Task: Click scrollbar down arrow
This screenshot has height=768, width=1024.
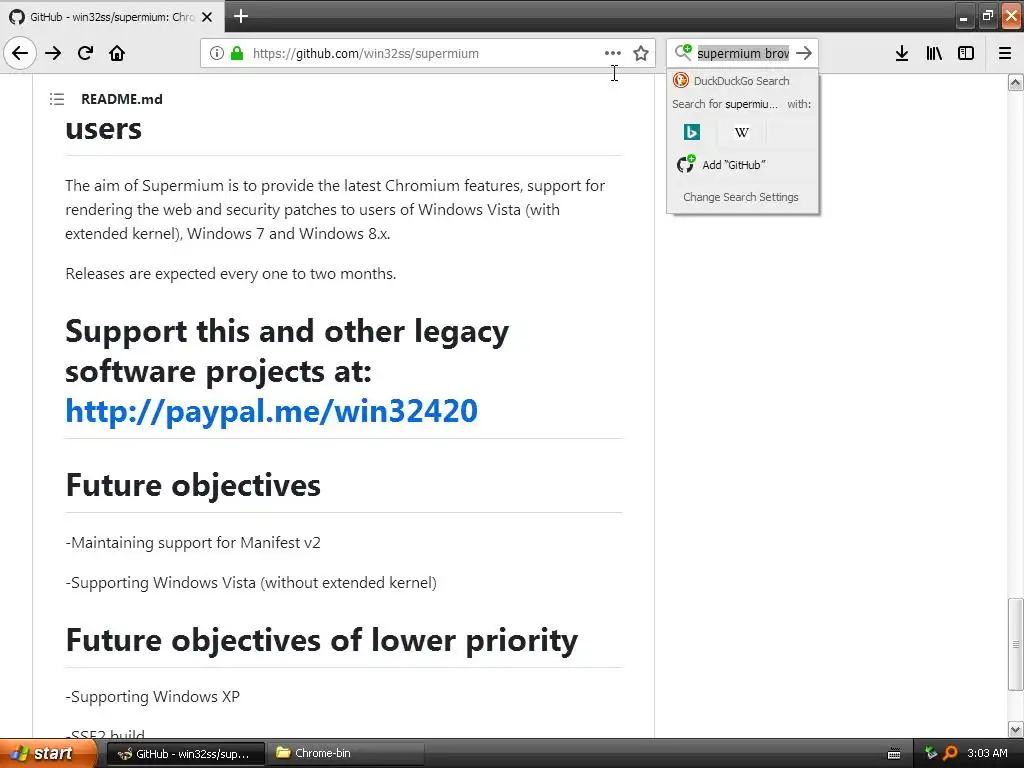Action: pyautogui.click(x=1015, y=729)
